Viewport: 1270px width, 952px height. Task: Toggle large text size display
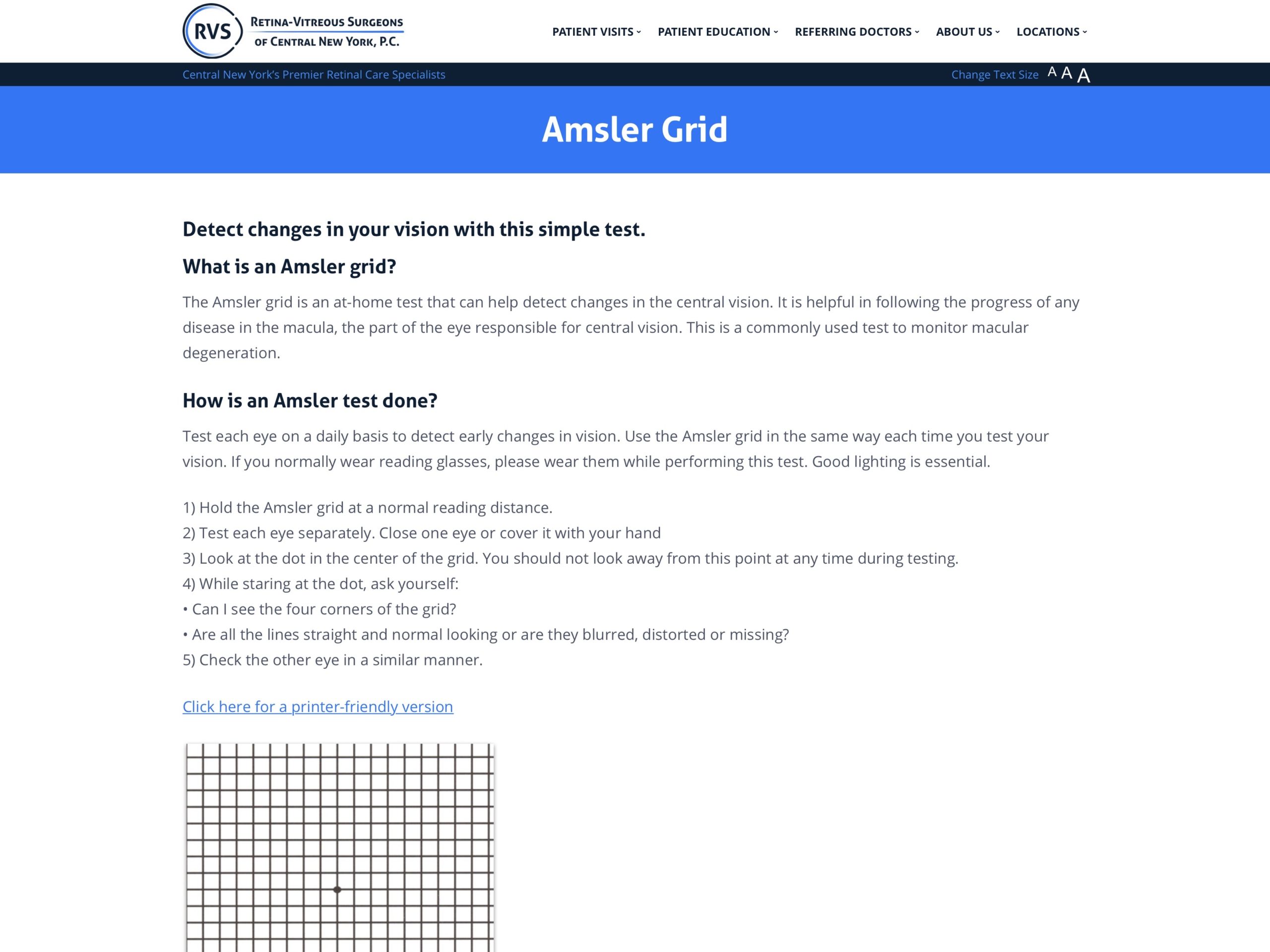click(x=1086, y=74)
